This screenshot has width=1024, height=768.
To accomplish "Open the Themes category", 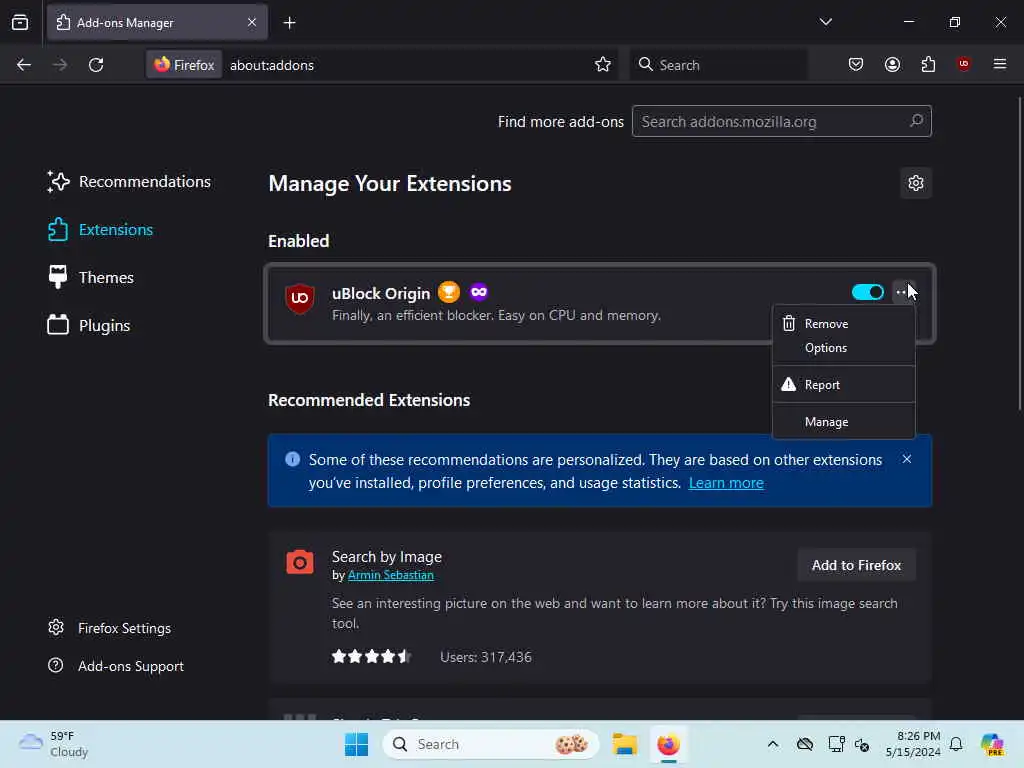I will [x=91, y=278].
